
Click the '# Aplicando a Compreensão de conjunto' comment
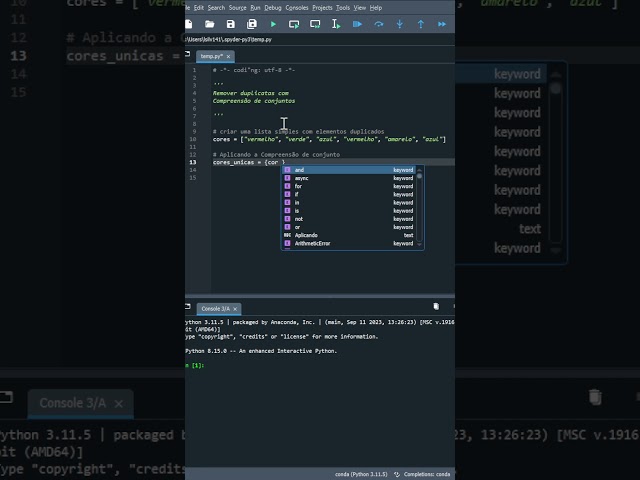tap(276, 155)
